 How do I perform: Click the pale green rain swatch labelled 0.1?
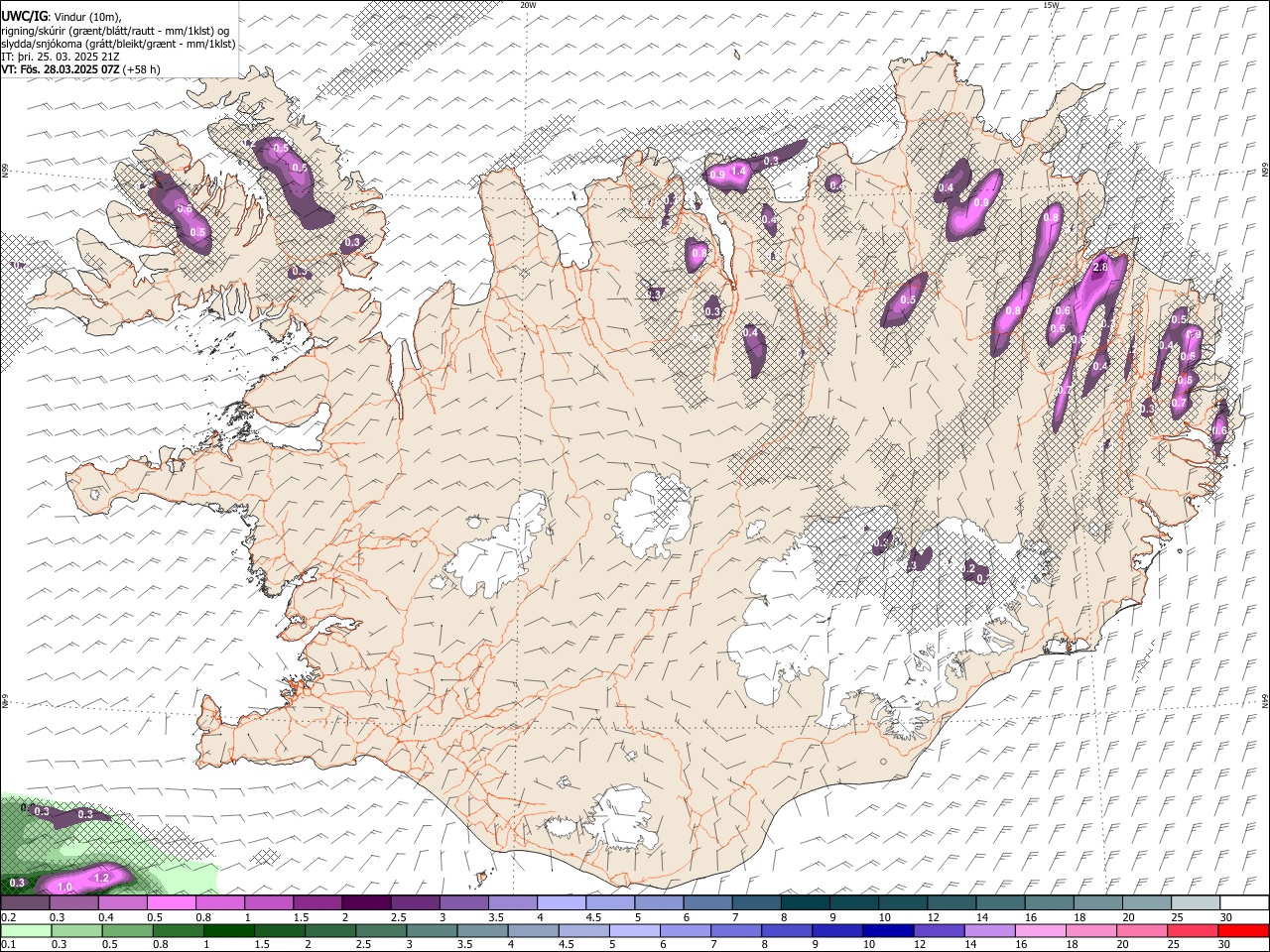[27, 930]
